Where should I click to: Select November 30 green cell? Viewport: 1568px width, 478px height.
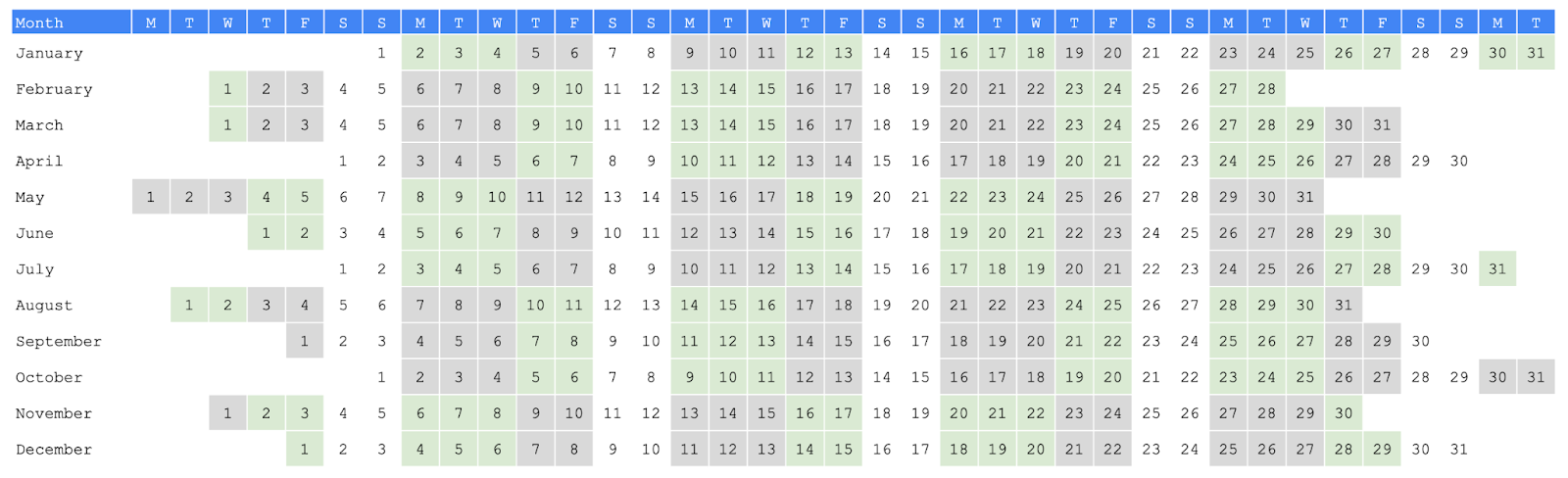click(x=1344, y=413)
